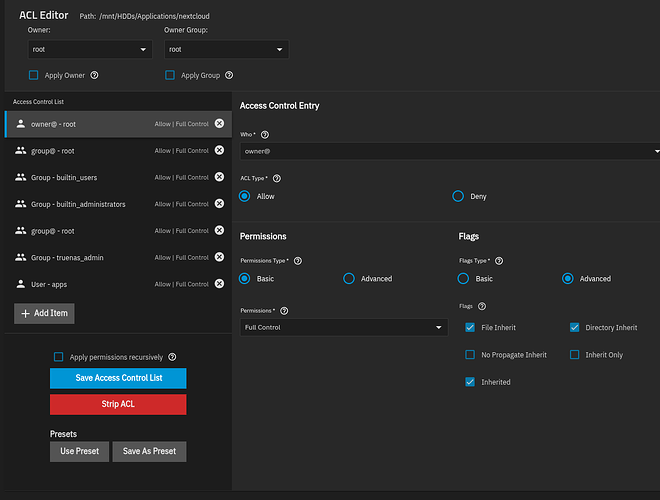Choose Advanced permissions type
Image resolution: width=660 pixels, height=500 pixels.
click(x=349, y=279)
